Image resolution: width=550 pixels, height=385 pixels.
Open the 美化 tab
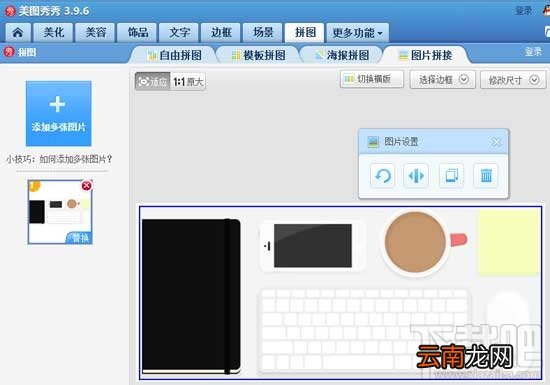tap(53, 33)
